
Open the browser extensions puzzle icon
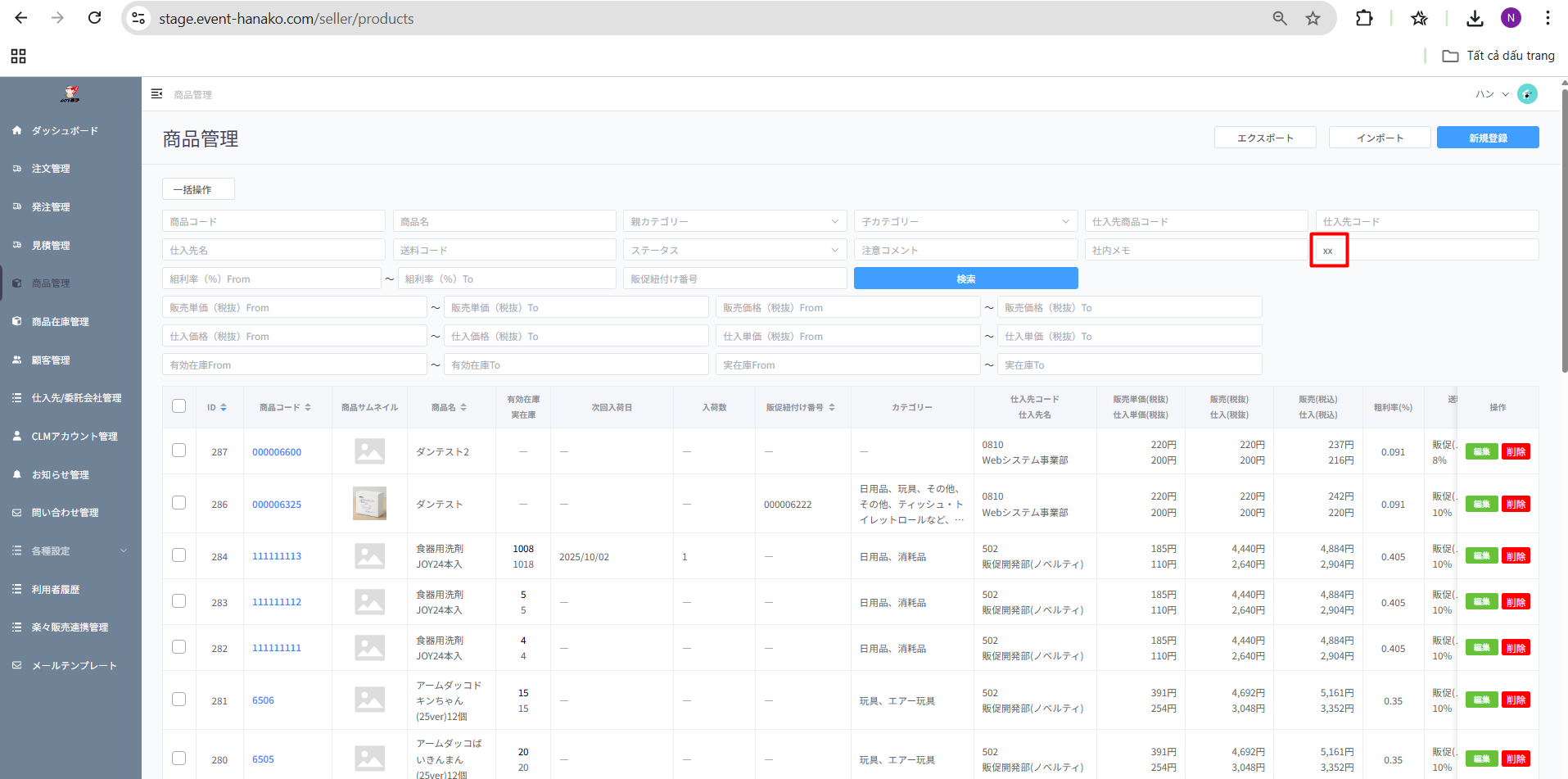pyautogui.click(x=1364, y=18)
